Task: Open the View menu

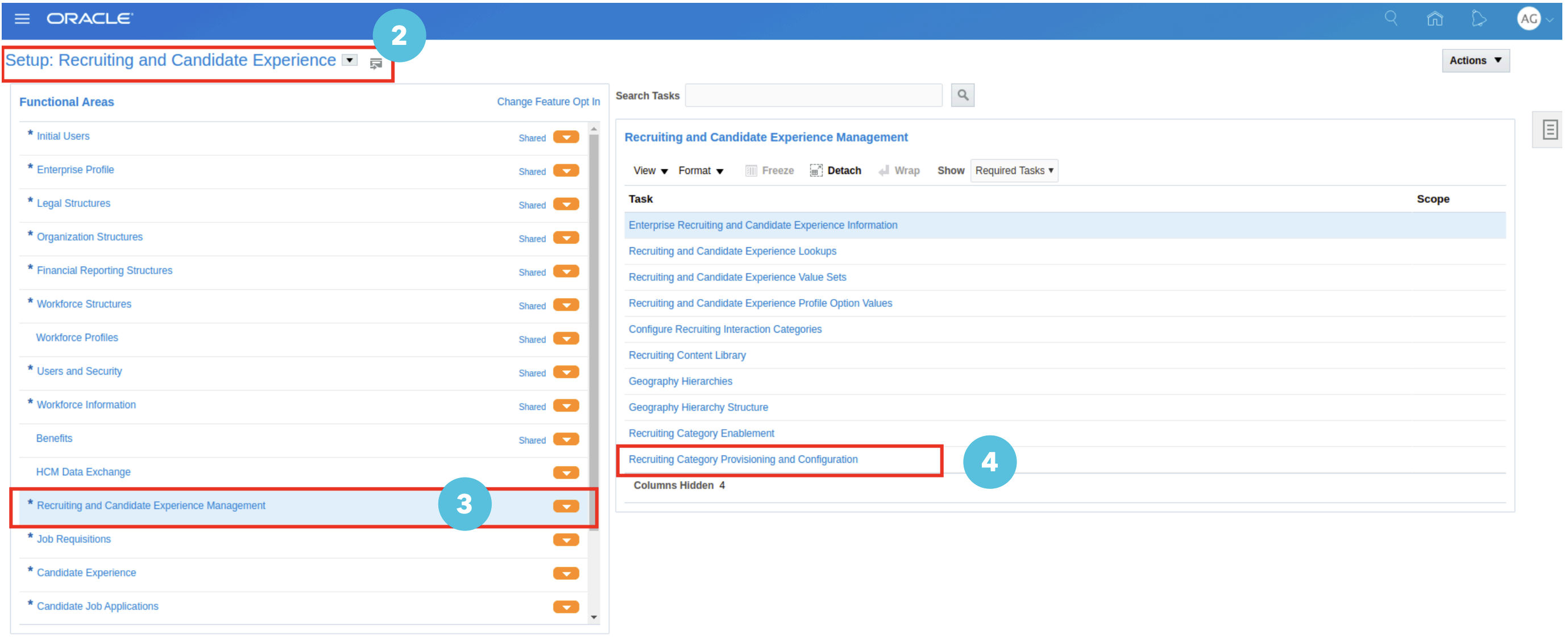Action: [x=650, y=171]
